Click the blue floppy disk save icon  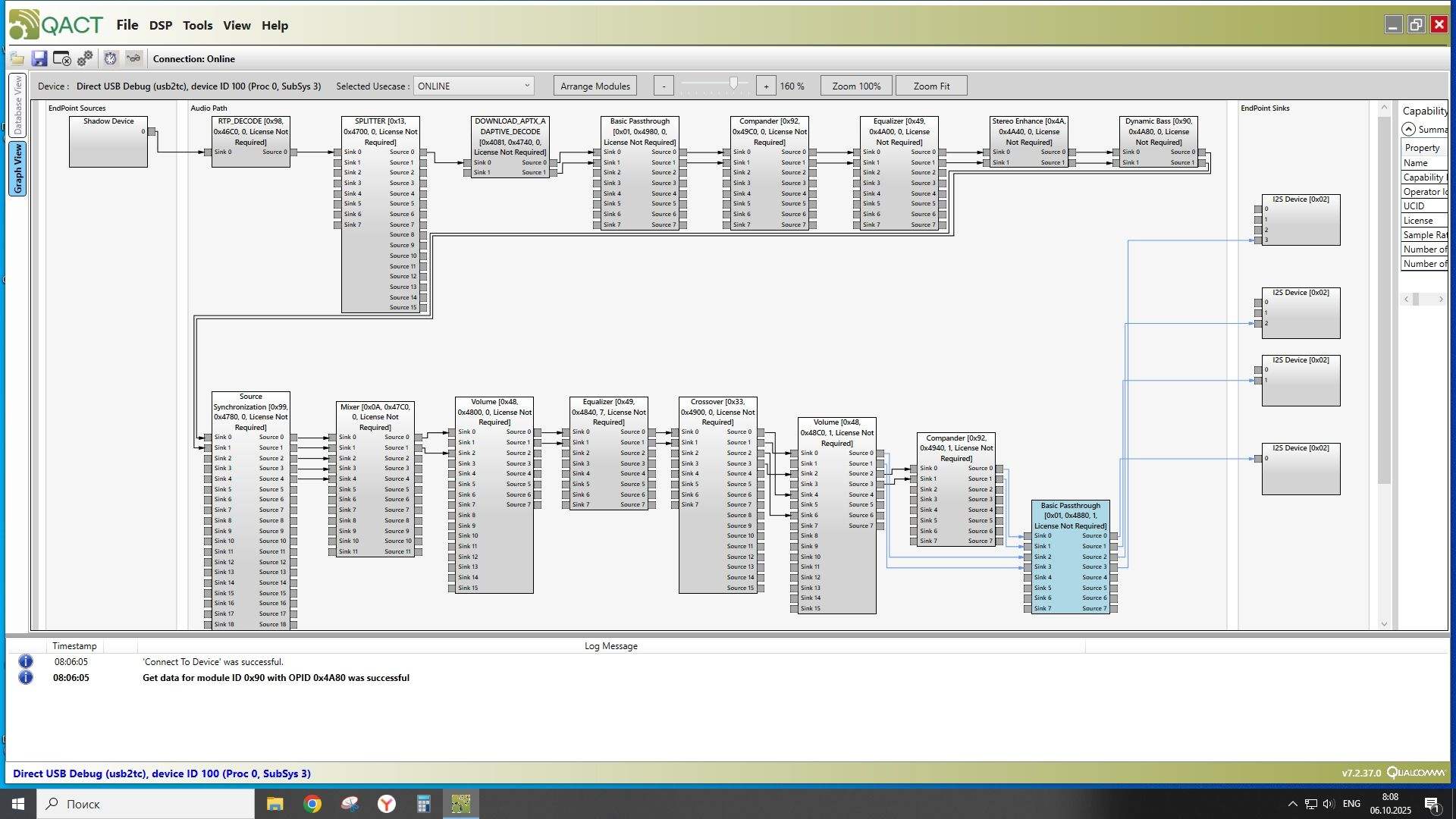39,58
